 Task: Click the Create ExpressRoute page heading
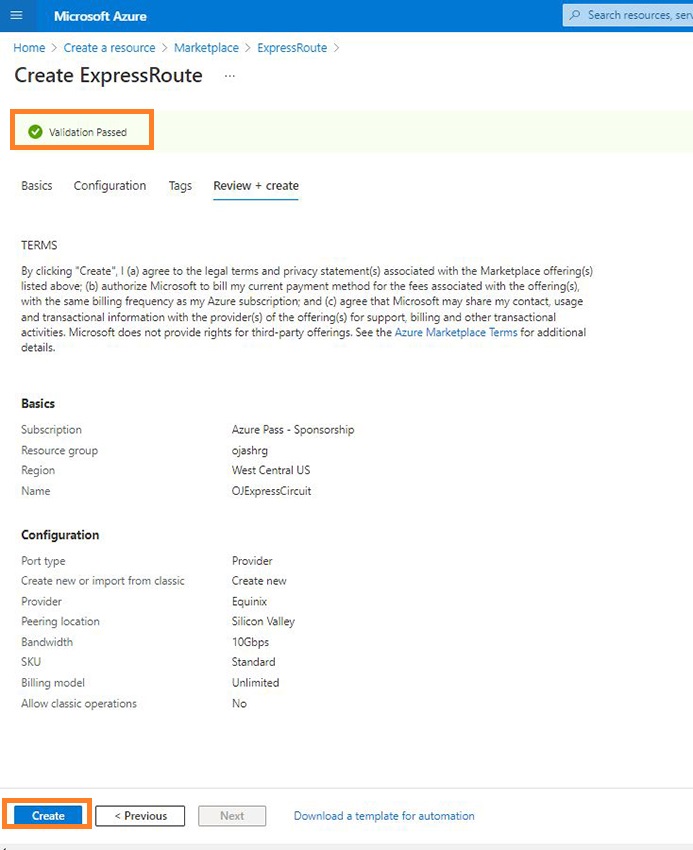tap(108, 76)
